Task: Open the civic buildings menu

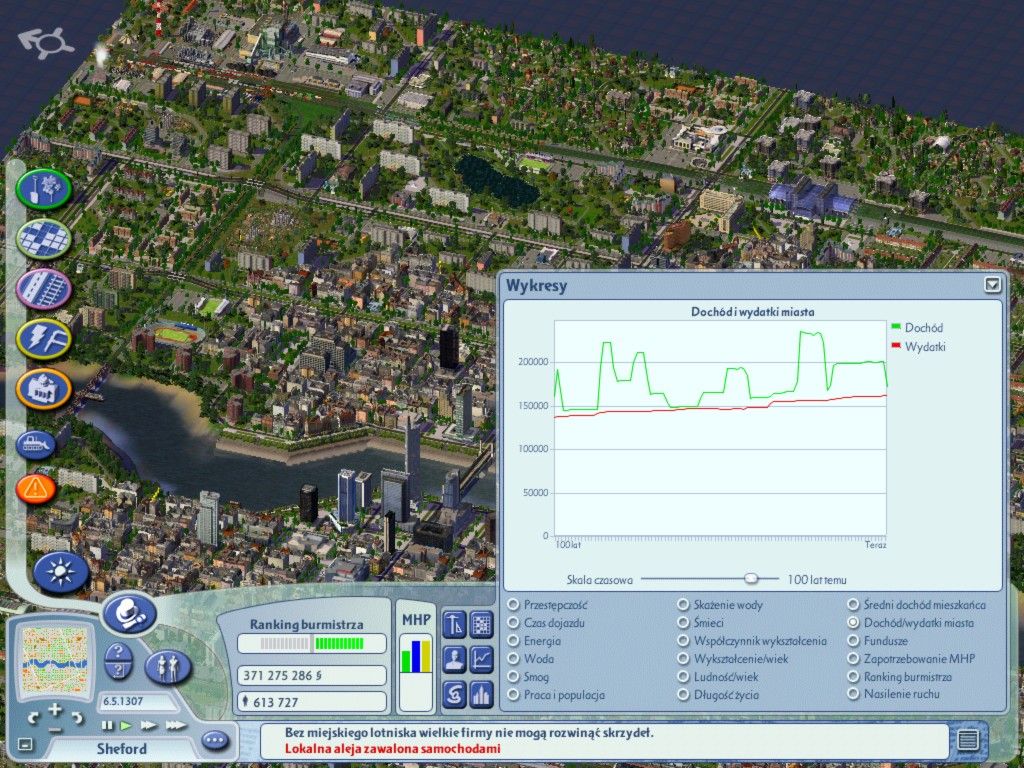Action: coord(44,389)
